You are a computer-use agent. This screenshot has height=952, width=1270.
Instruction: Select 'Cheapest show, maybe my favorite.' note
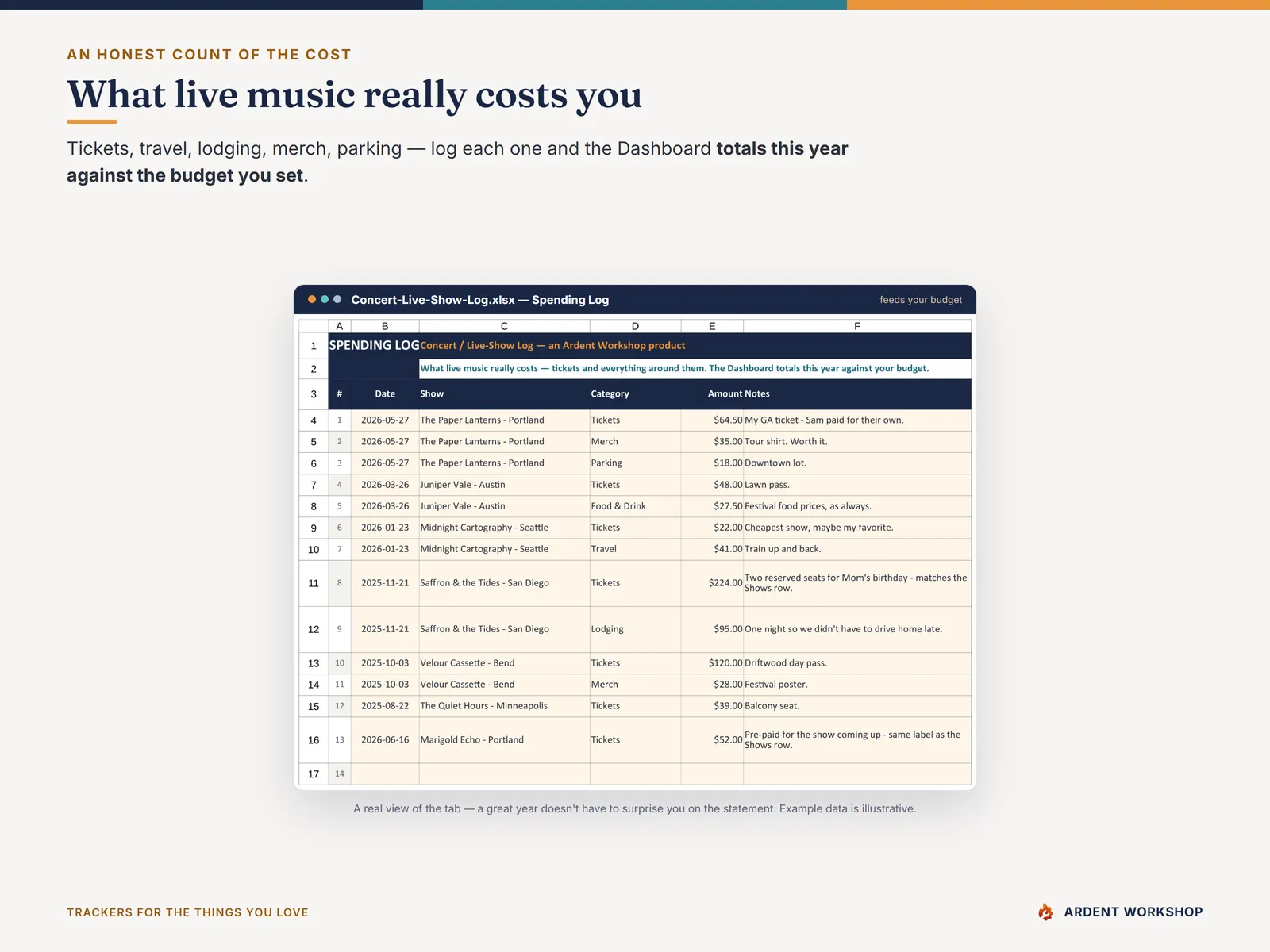click(x=857, y=528)
